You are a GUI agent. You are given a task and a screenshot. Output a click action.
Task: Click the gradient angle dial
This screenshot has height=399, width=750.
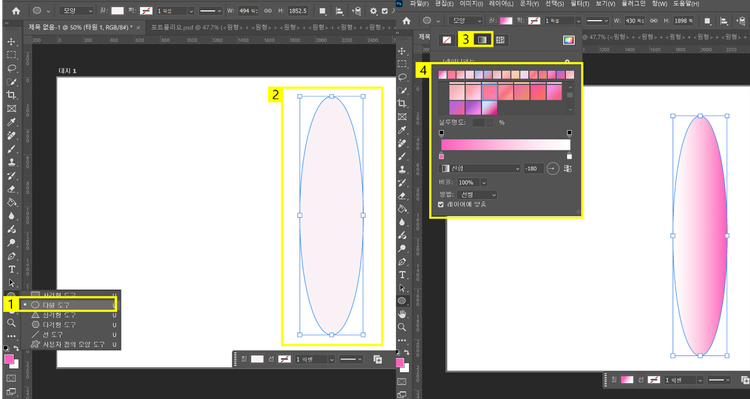tap(553, 168)
